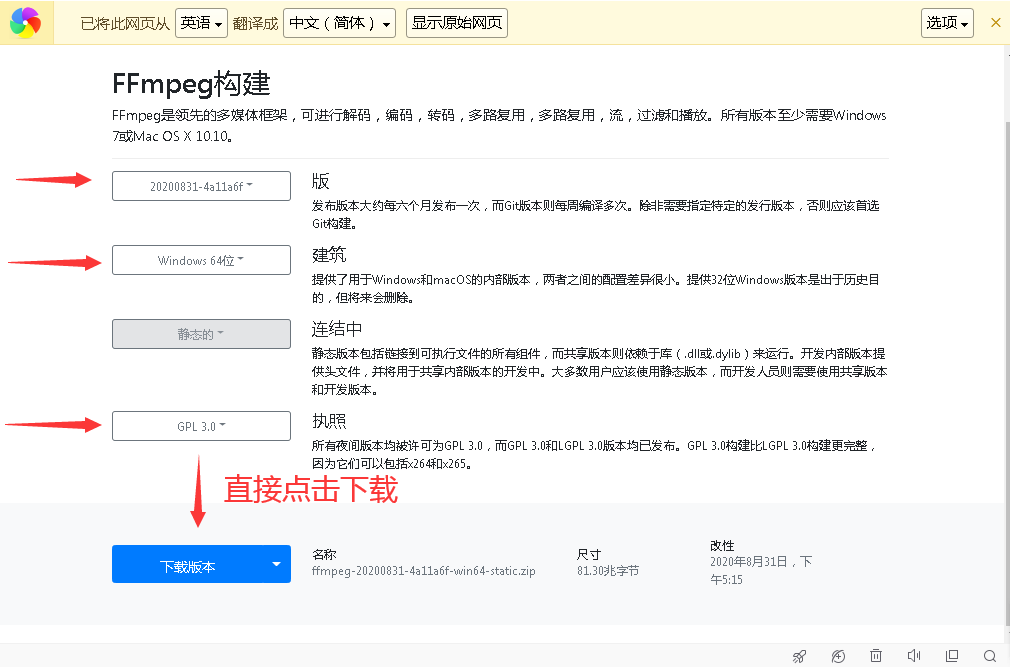The height and width of the screenshot is (667, 1010).
Task: Mute page sound via speaker icon
Action: click(x=914, y=655)
